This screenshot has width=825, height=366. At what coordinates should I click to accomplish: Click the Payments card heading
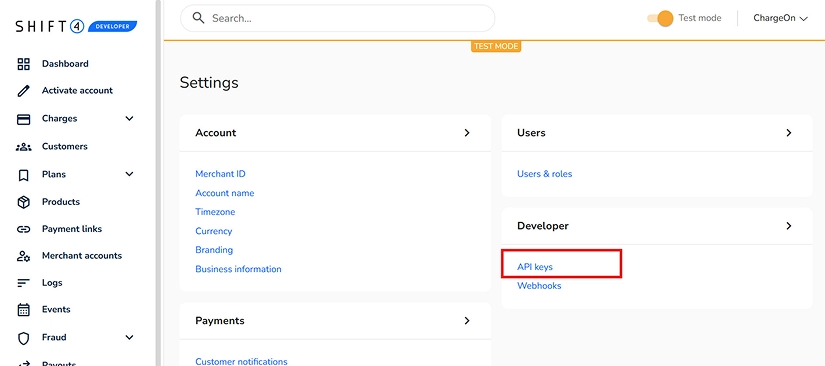(220, 321)
